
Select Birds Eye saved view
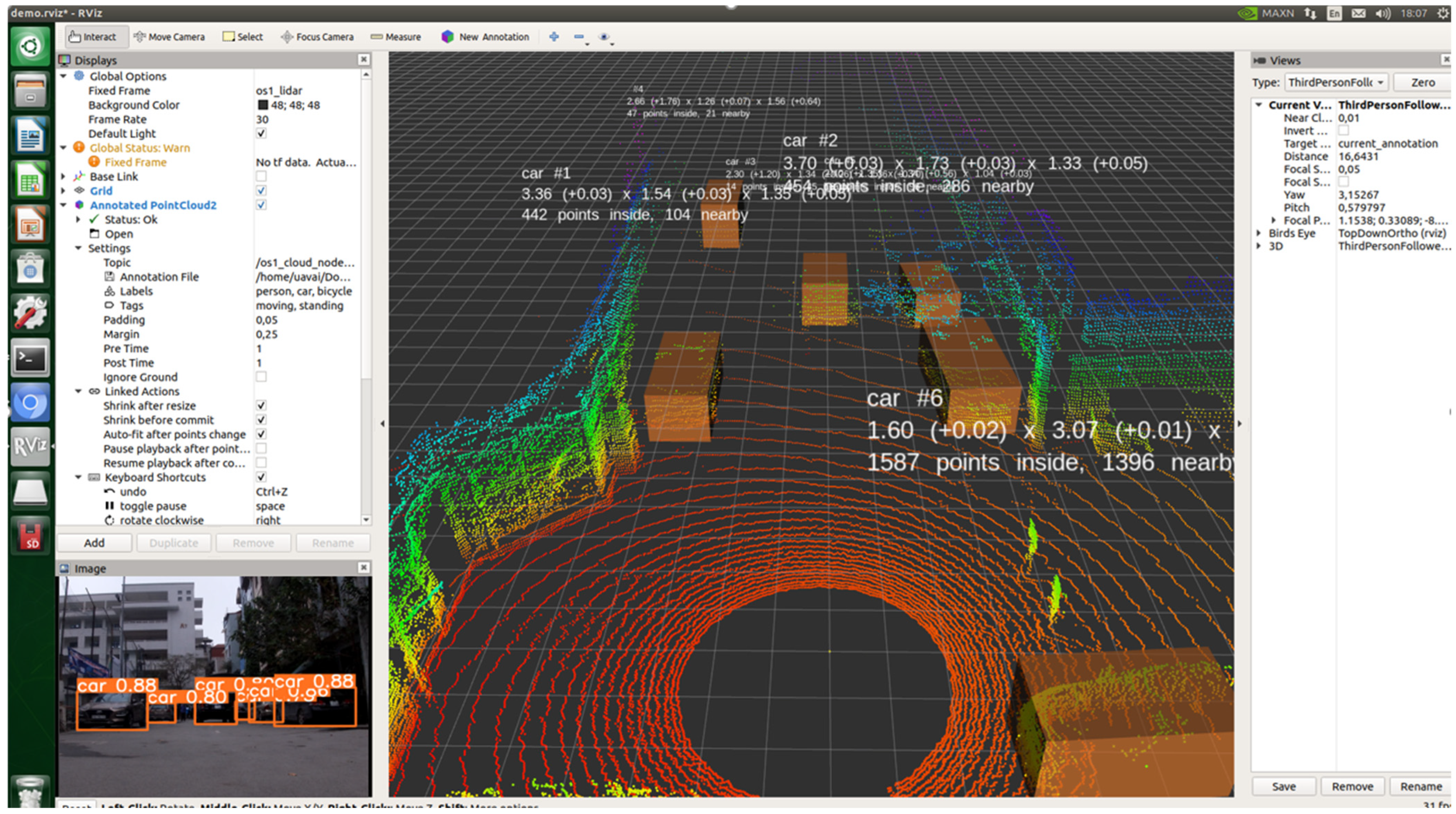click(x=1292, y=233)
